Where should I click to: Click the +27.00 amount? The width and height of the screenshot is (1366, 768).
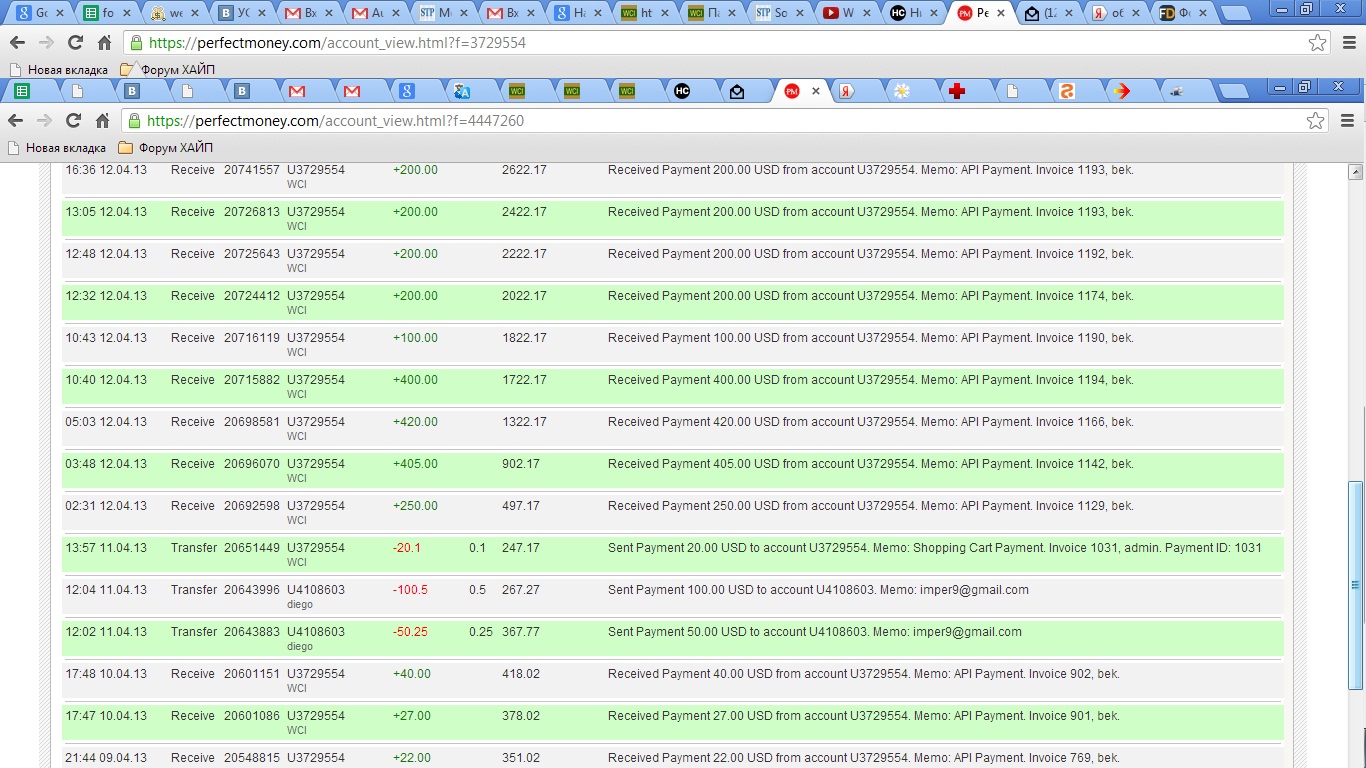(412, 716)
